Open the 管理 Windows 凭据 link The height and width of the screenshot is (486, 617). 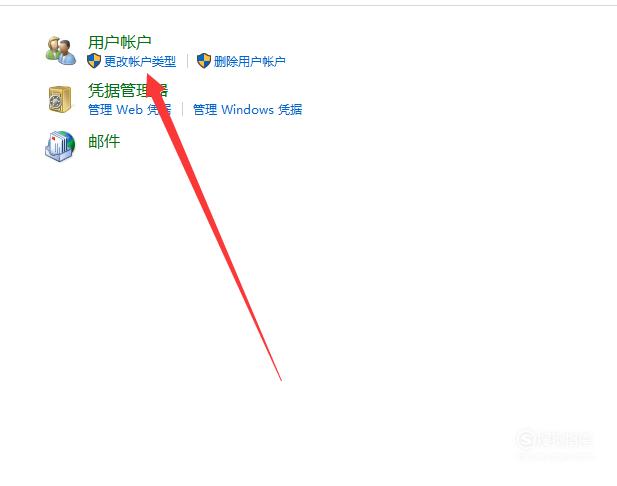(248, 109)
